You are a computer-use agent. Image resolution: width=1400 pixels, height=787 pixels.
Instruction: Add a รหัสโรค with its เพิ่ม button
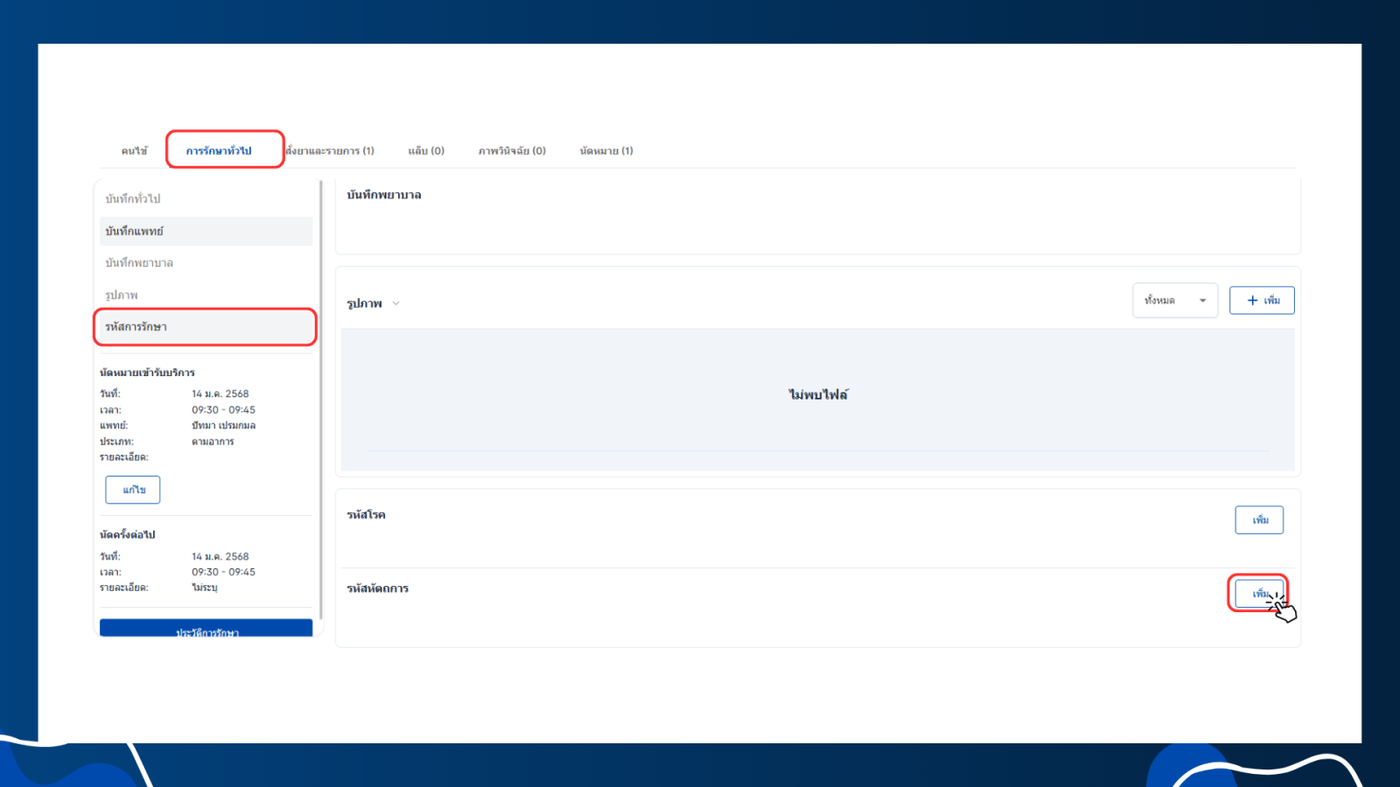(x=1259, y=520)
